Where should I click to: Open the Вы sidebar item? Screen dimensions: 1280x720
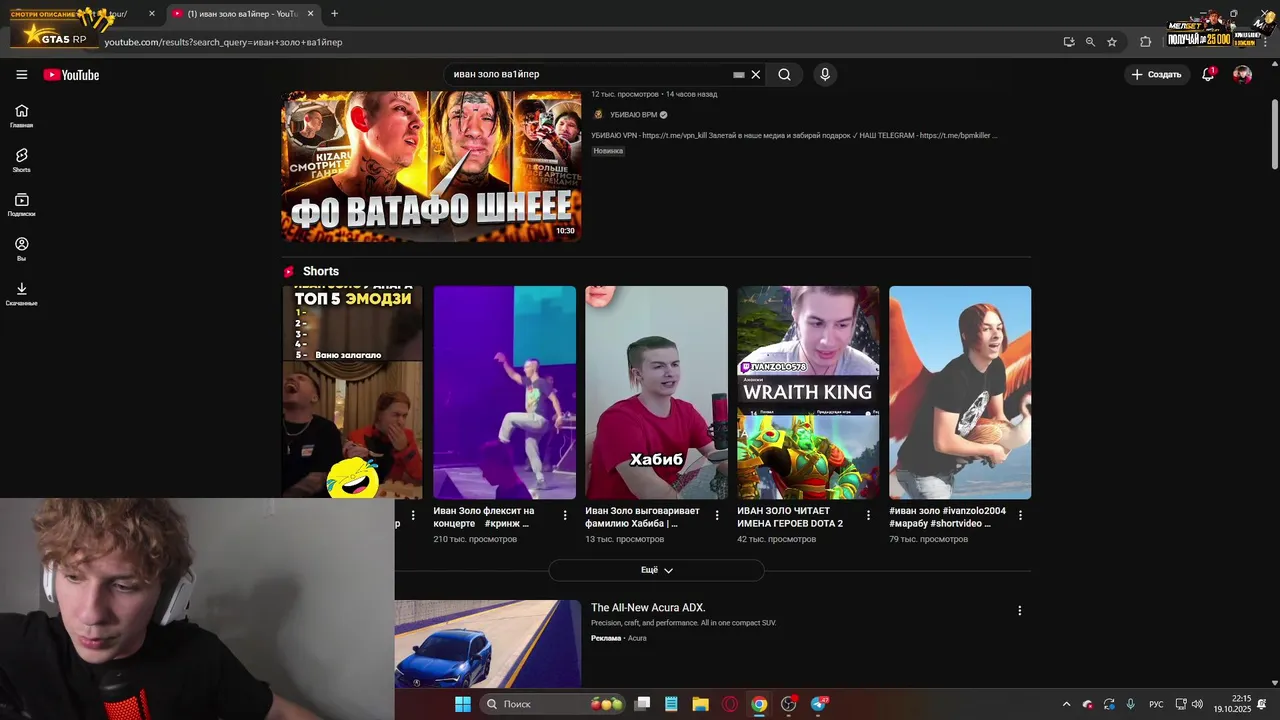tap(21, 249)
